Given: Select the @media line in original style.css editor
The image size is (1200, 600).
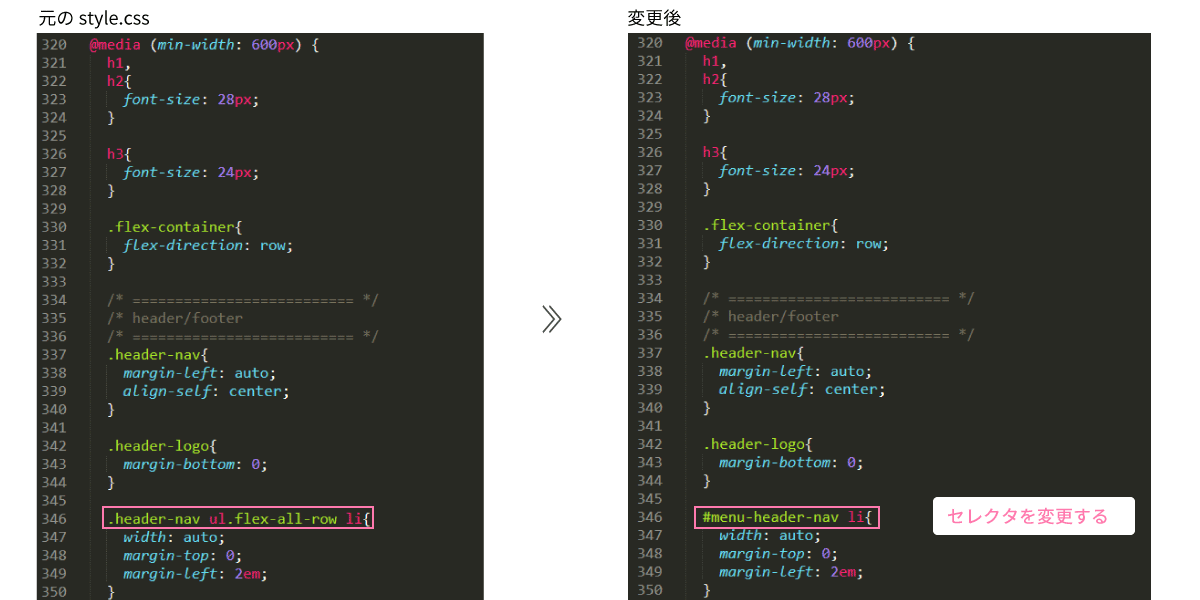Looking at the screenshot, I should pos(204,44).
